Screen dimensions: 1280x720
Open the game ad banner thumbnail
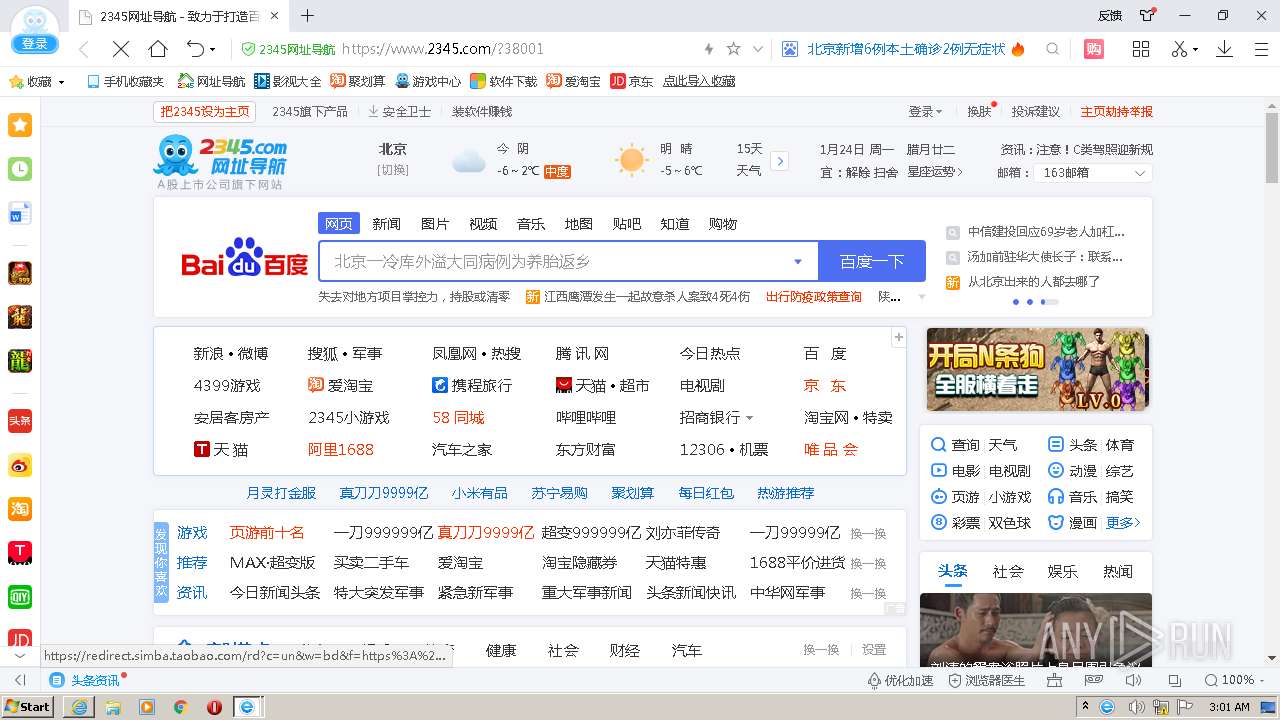pyautogui.click(x=1037, y=369)
